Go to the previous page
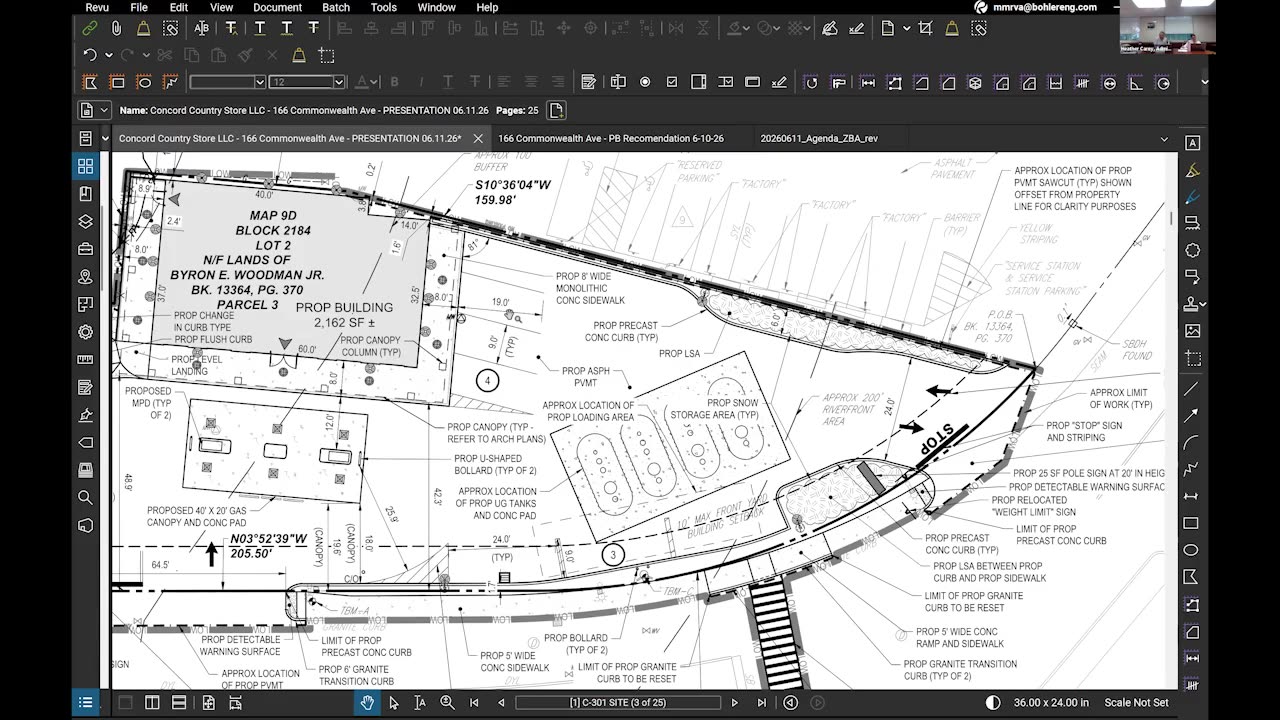The height and width of the screenshot is (720, 1280). pos(501,703)
